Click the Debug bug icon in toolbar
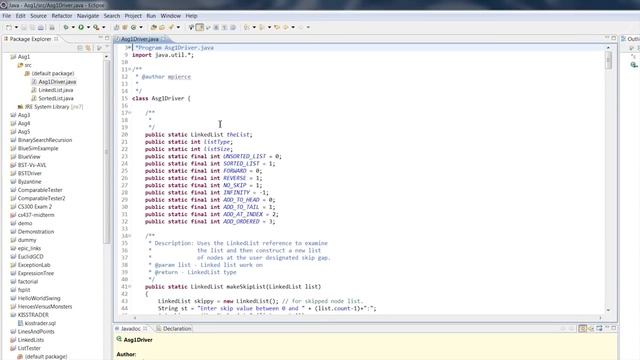Image resolution: width=640 pixels, height=360 pixels. click(66, 27)
